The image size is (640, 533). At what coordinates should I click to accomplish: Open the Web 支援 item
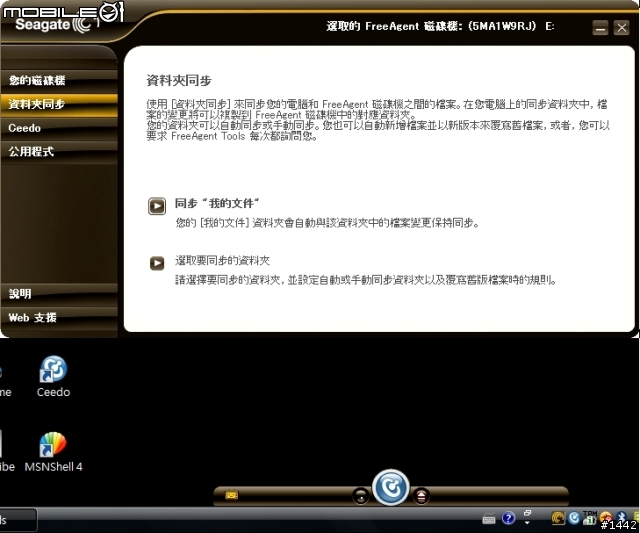(59, 318)
